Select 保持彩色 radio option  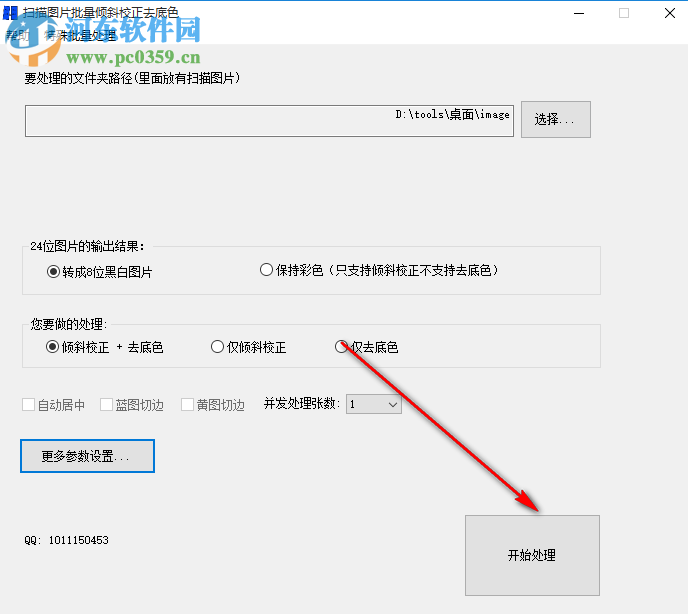380,270
